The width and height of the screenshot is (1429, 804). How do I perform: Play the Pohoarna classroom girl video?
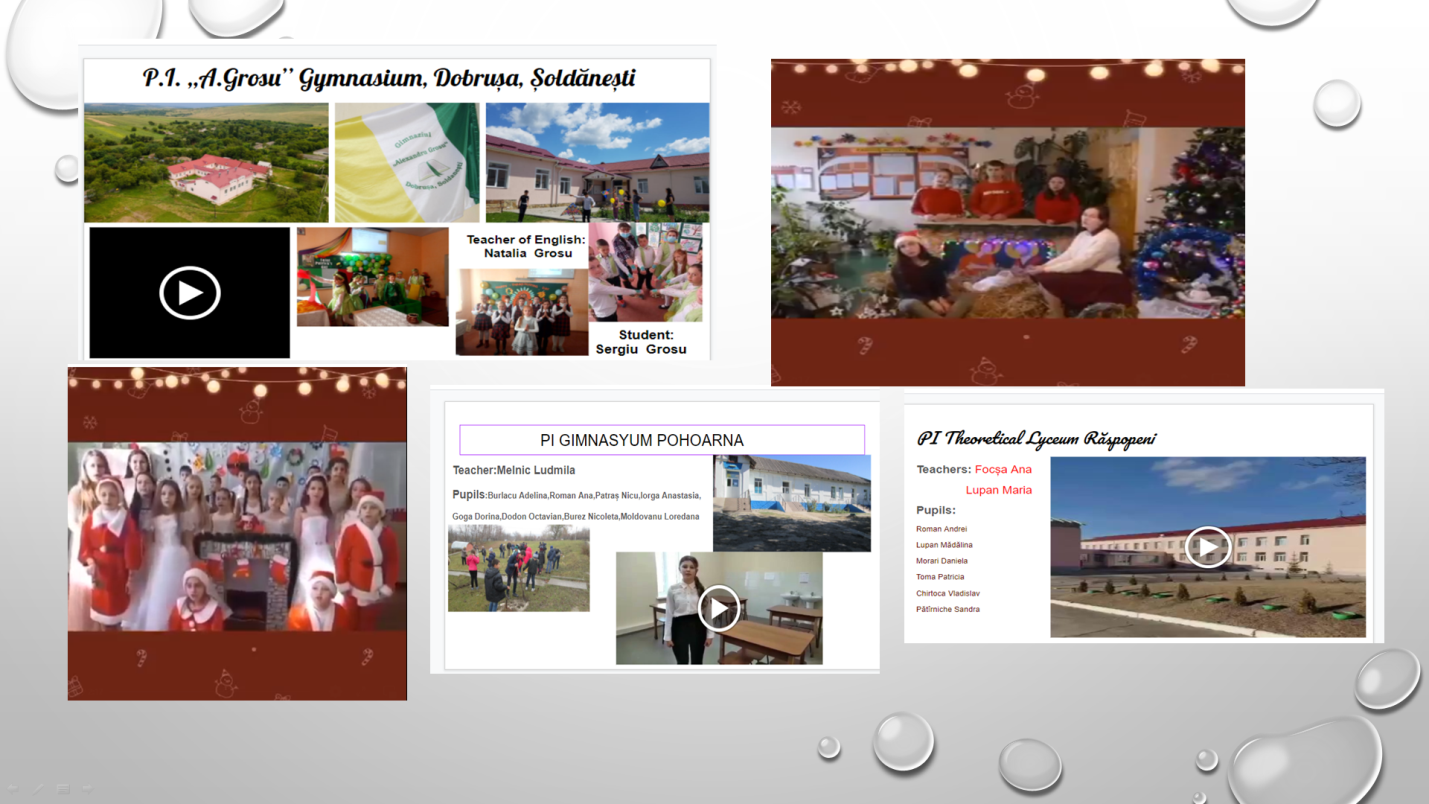718,608
